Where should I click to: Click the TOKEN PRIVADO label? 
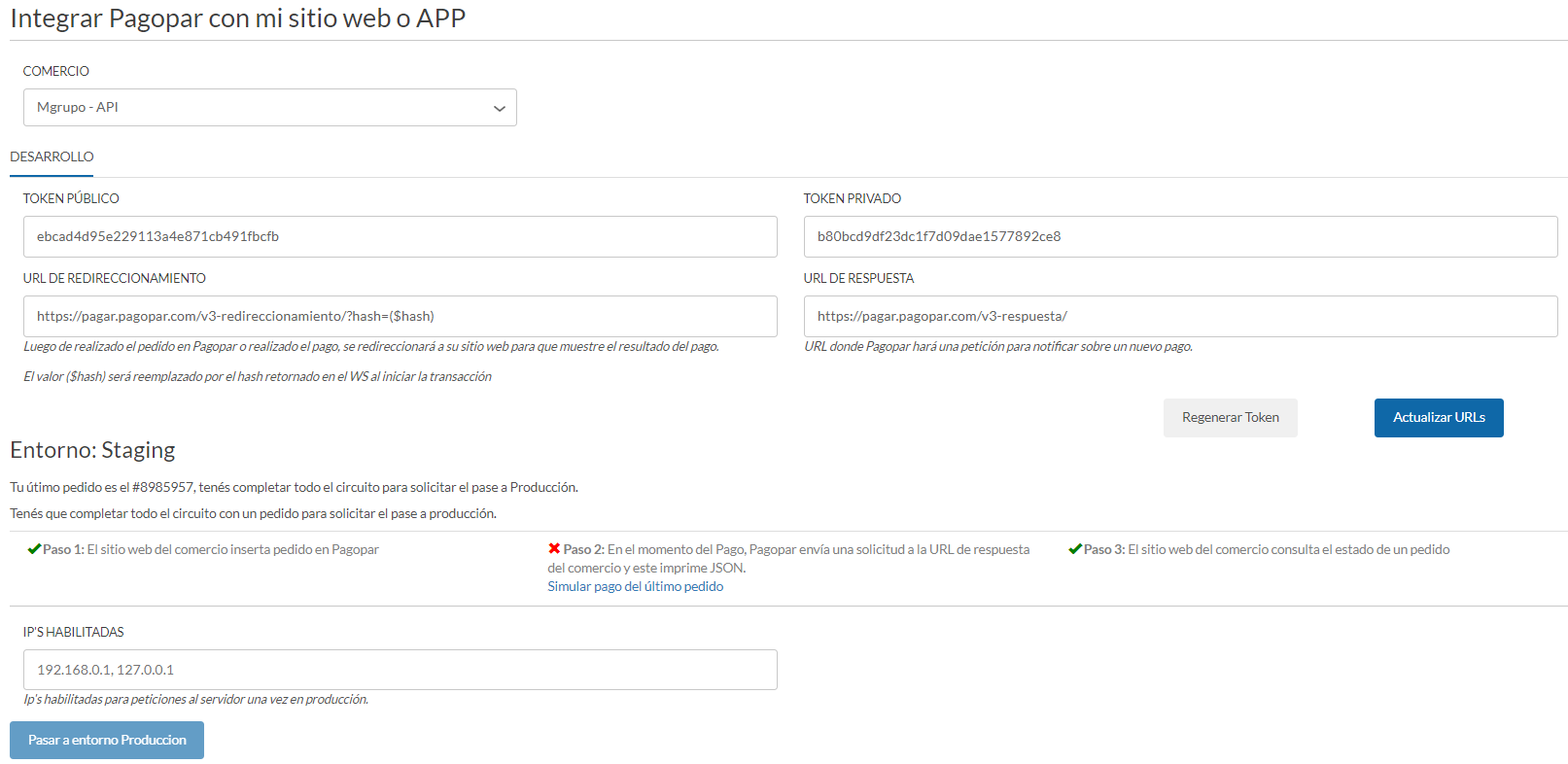[853, 198]
